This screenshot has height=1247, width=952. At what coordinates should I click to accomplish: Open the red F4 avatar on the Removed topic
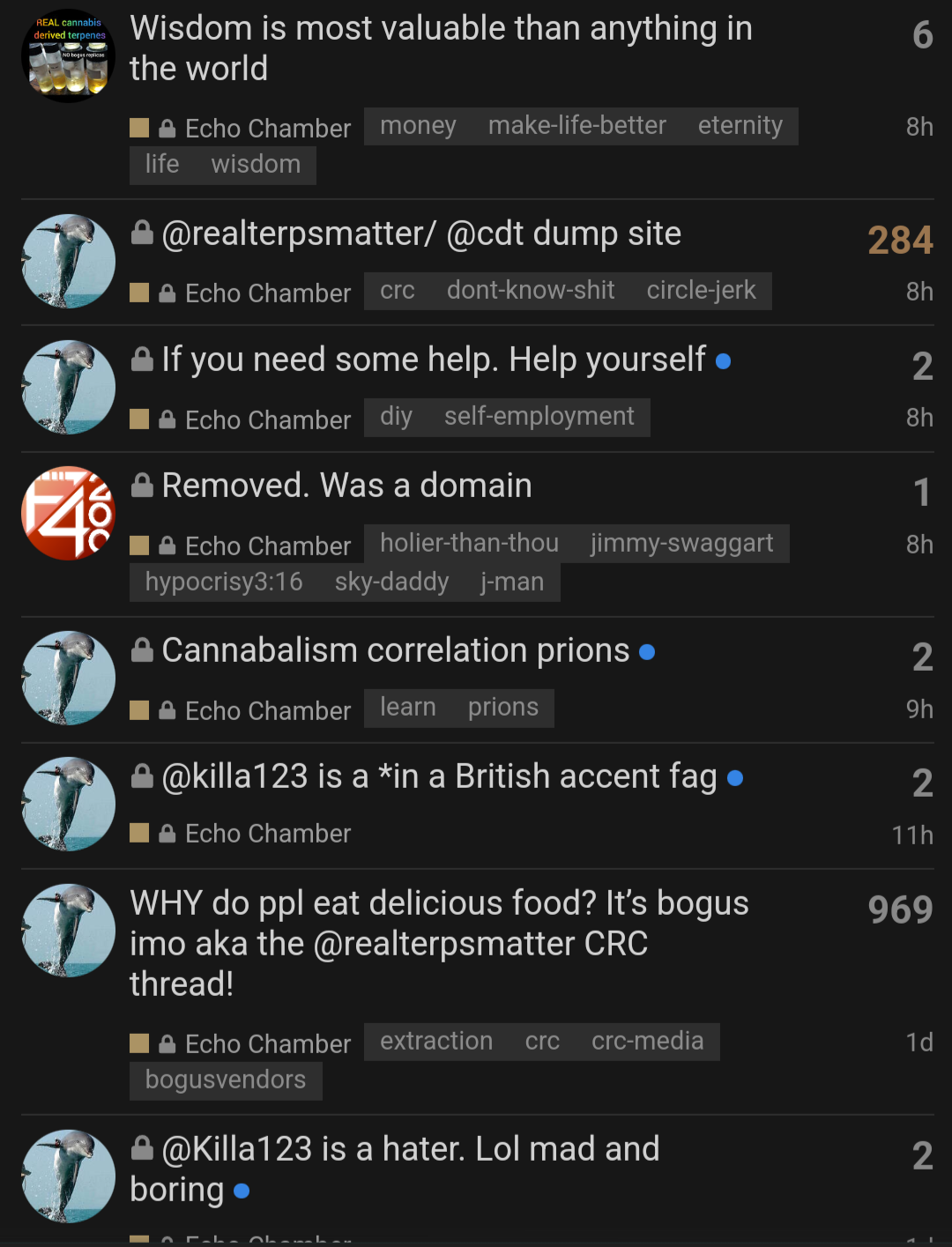coord(68,513)
